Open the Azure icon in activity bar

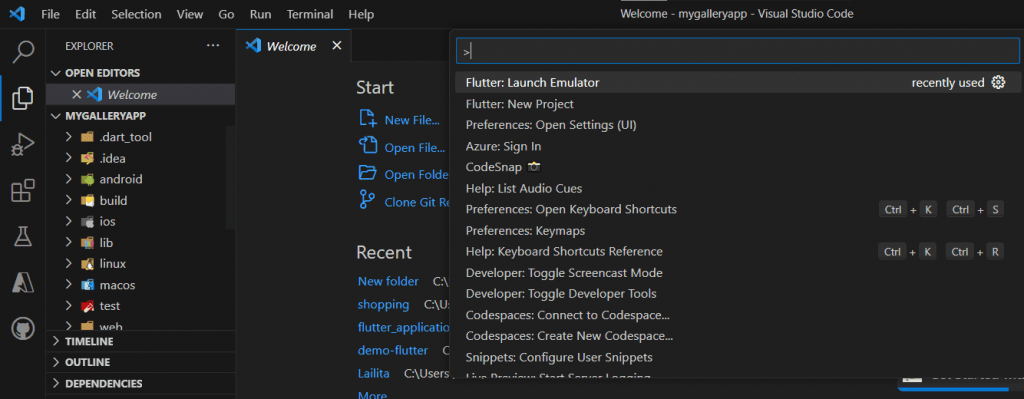(x=23, y=282)
